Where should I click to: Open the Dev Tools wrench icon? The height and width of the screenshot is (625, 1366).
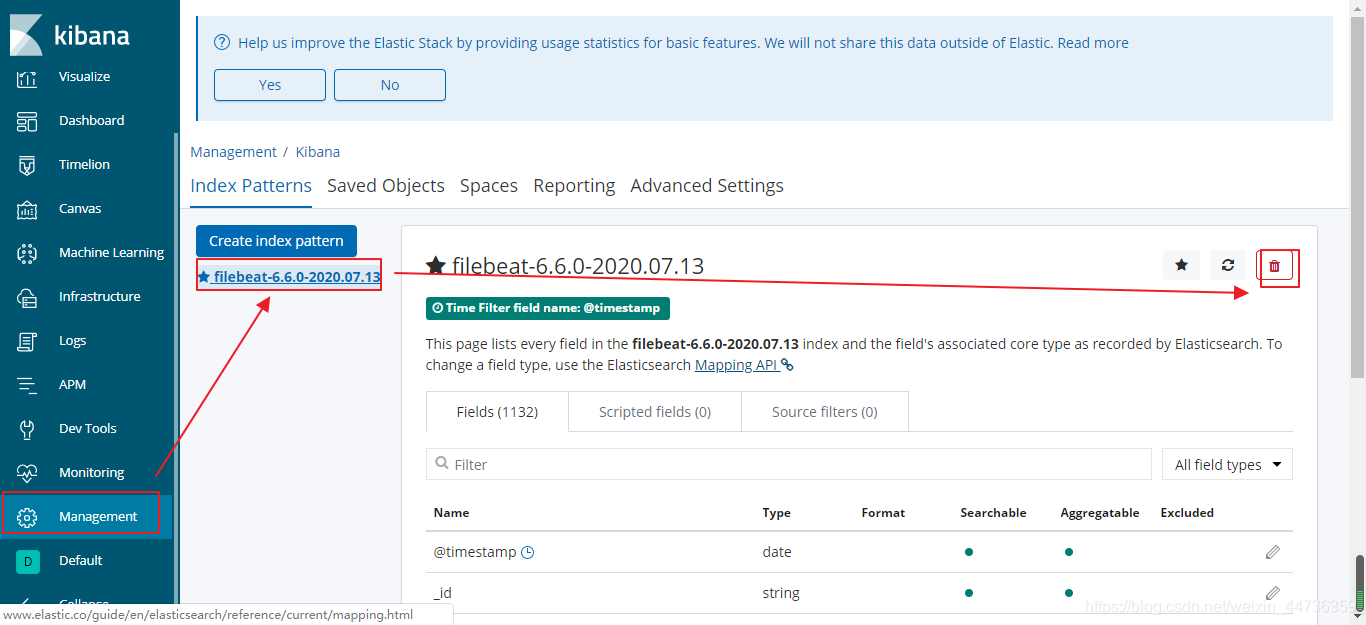[28, 429]
